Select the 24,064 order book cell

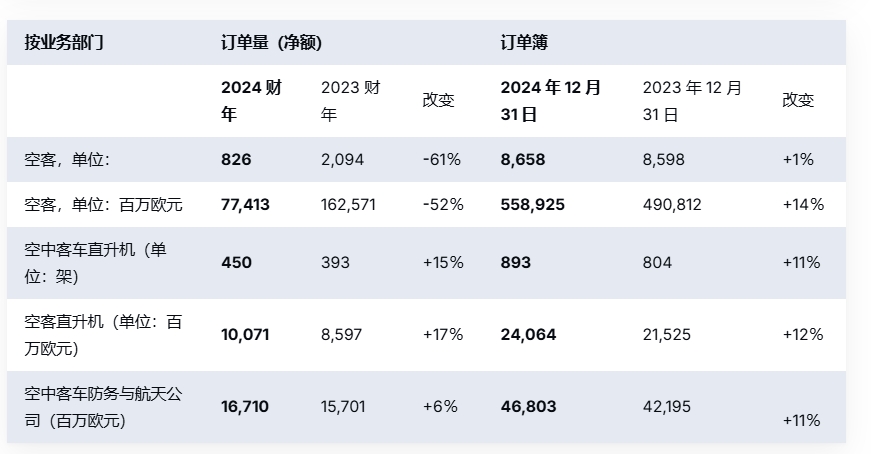[x=528, y=334]
